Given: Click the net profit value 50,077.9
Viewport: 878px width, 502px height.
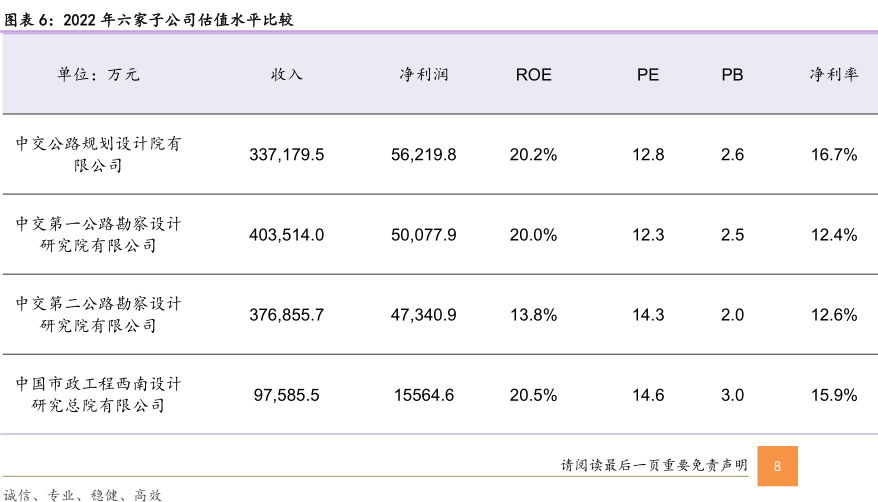Looking at the screenshot, I should pos(424,235).
